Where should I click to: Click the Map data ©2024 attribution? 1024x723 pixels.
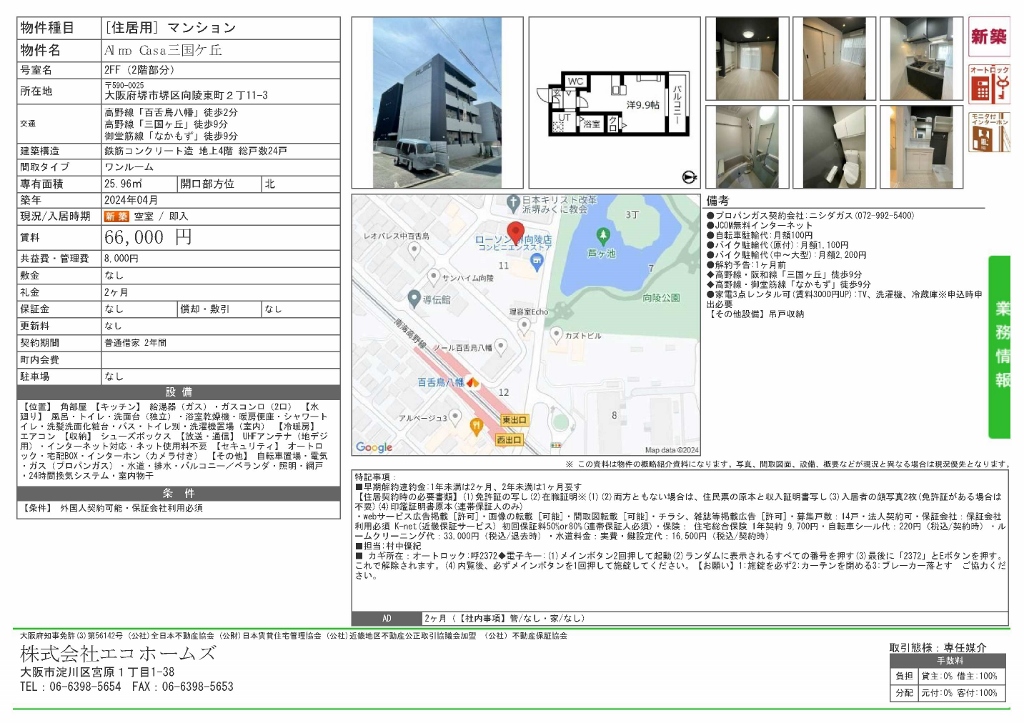click(x=671, y=450)
